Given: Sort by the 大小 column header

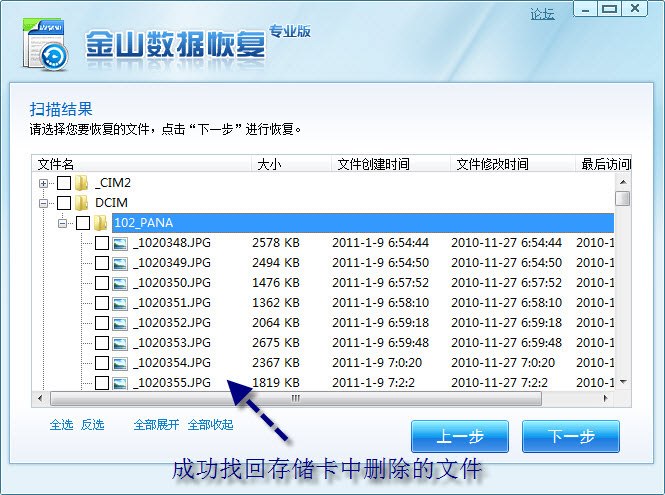Looking at the screenshot, I should click(x=291, y=164).
